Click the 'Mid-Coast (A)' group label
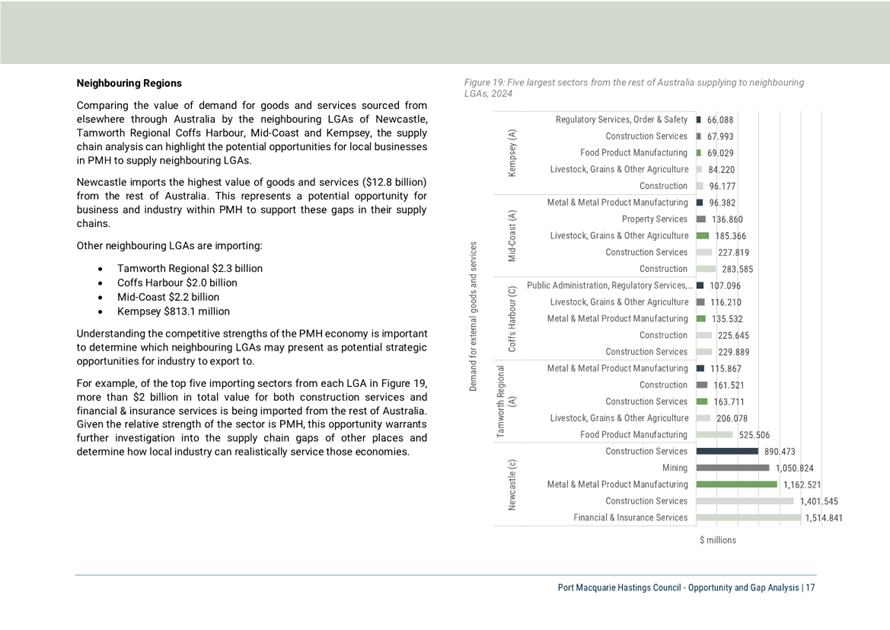890x630 pixels. pyautogui.click(x=512, y=236)
